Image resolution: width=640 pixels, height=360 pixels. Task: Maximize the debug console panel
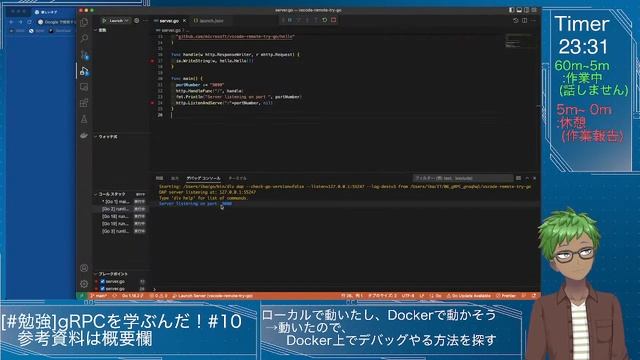[527, 178]
